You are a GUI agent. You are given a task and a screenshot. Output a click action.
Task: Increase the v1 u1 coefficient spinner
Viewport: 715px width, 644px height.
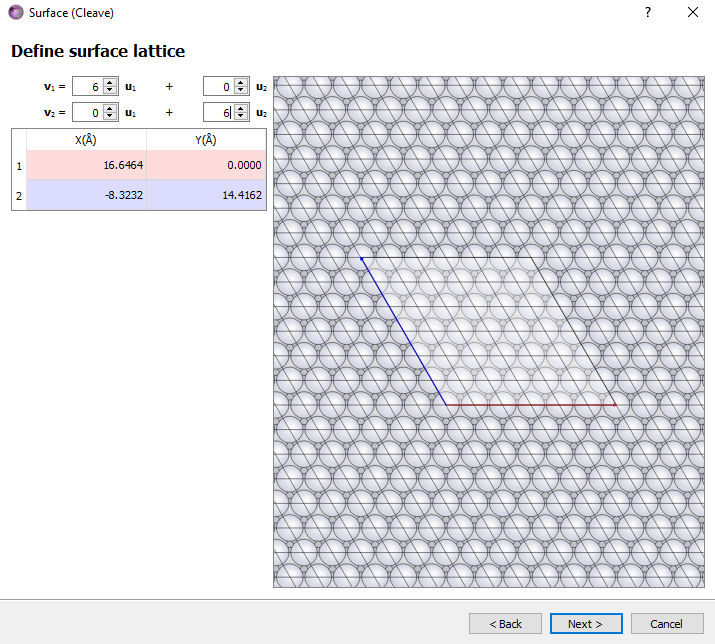[x=109, y=82]
